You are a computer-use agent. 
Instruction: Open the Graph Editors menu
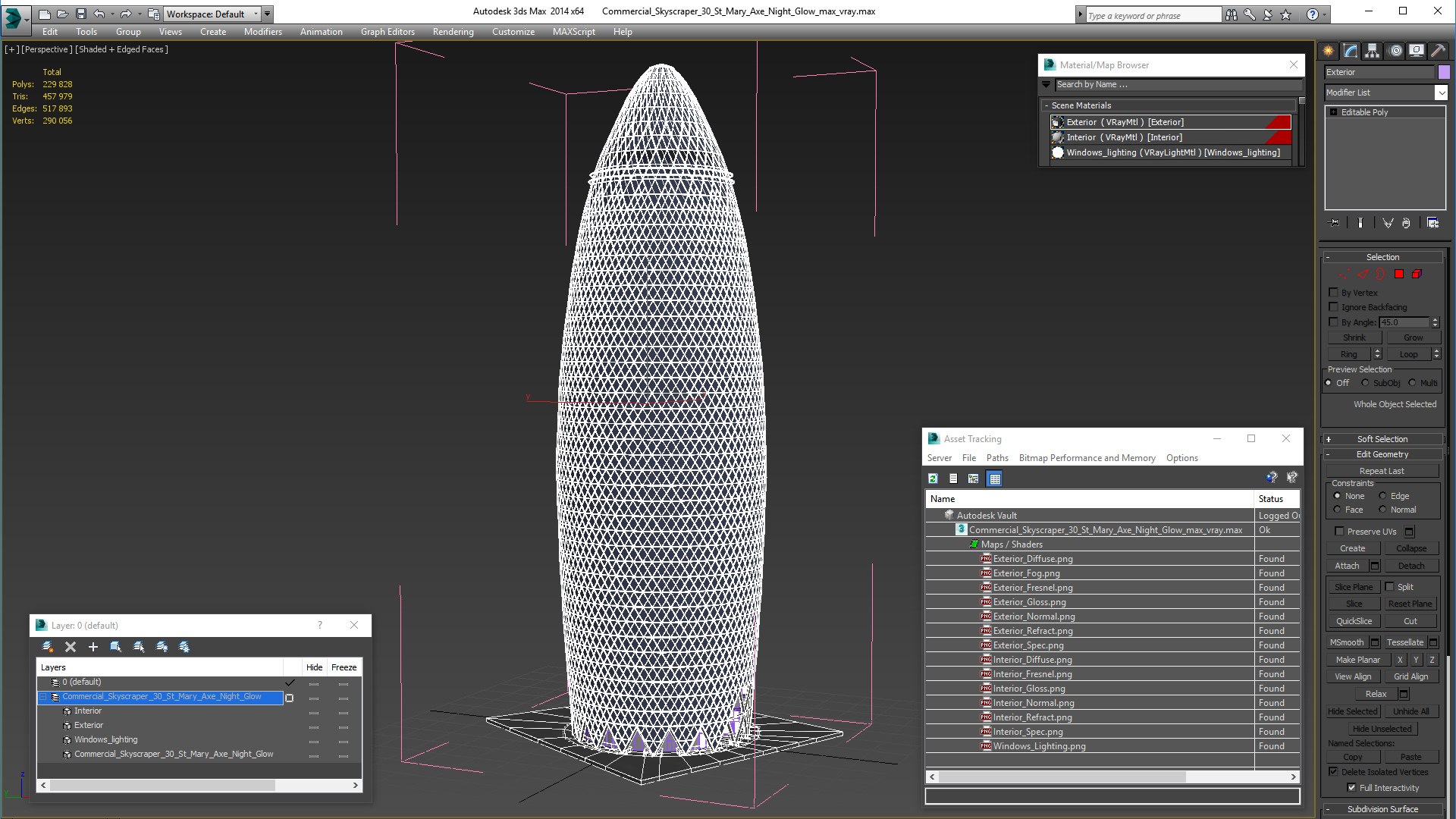point(388,32)
